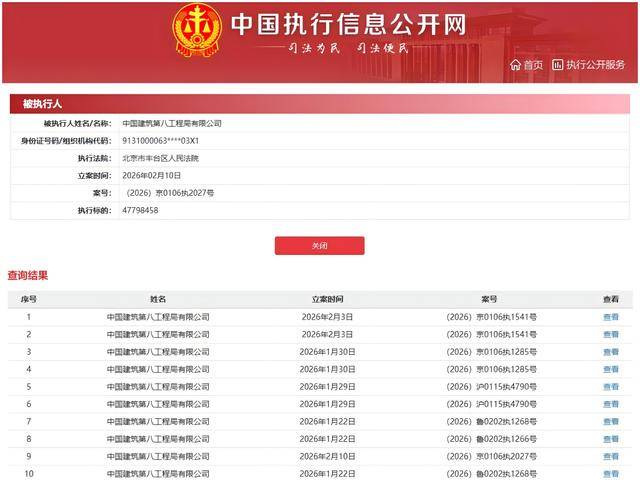Viewport: 640px width, 489px height.
Task: Click the home icon beside 首页
Action: (515, 65)
